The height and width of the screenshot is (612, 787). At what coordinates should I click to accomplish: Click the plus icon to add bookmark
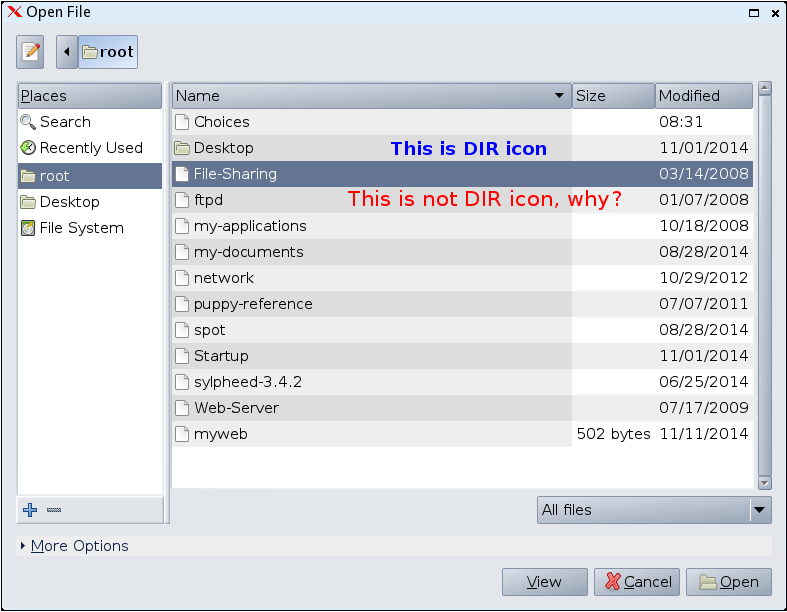pos(30,510)
